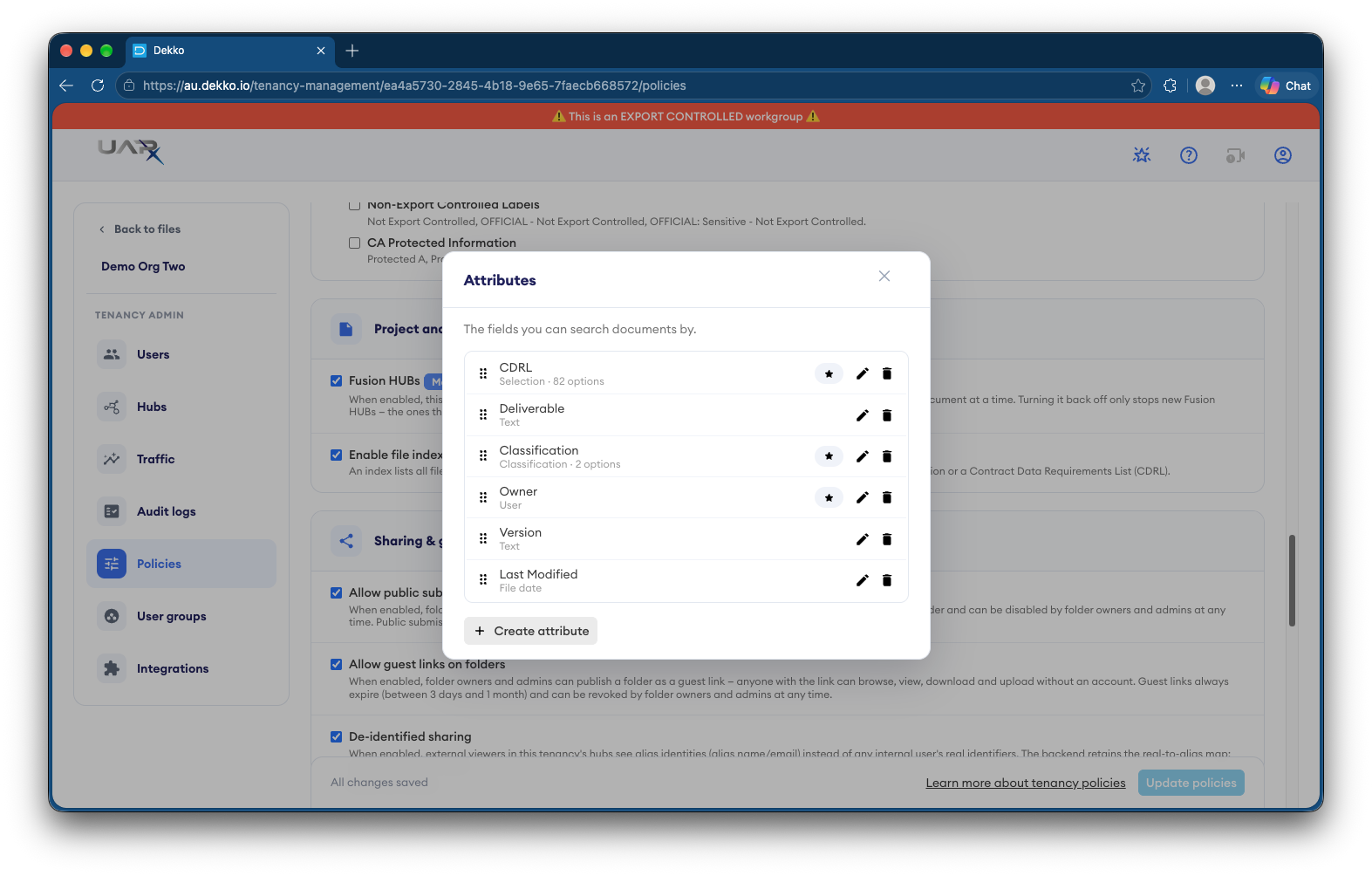Edit the Version attribute
The height and width of the screenshot is (876, 1372).
862,539
